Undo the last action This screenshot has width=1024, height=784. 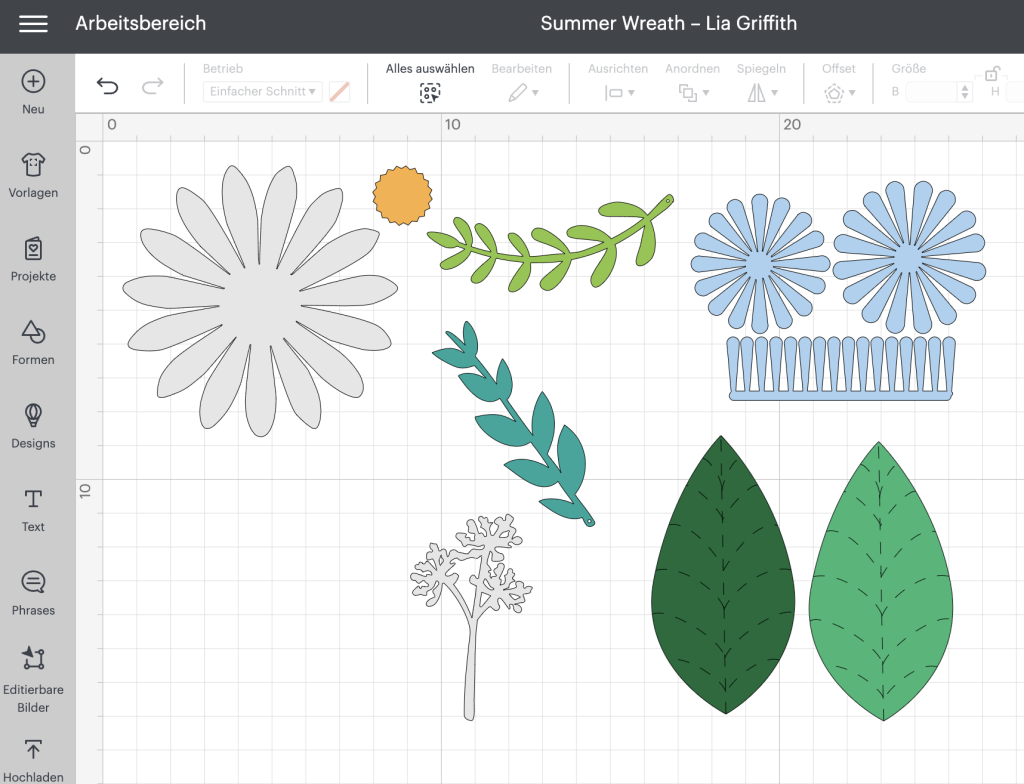107,86
